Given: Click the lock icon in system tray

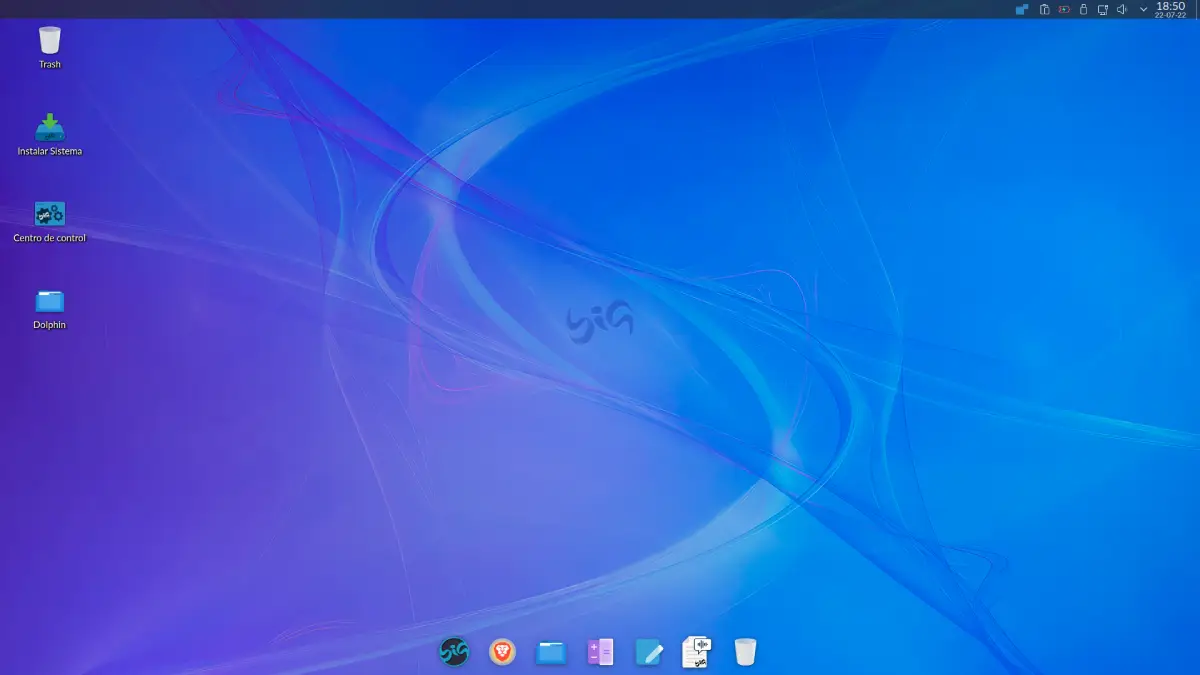Looking at the screenshot, I should [x=1083, y=10].
